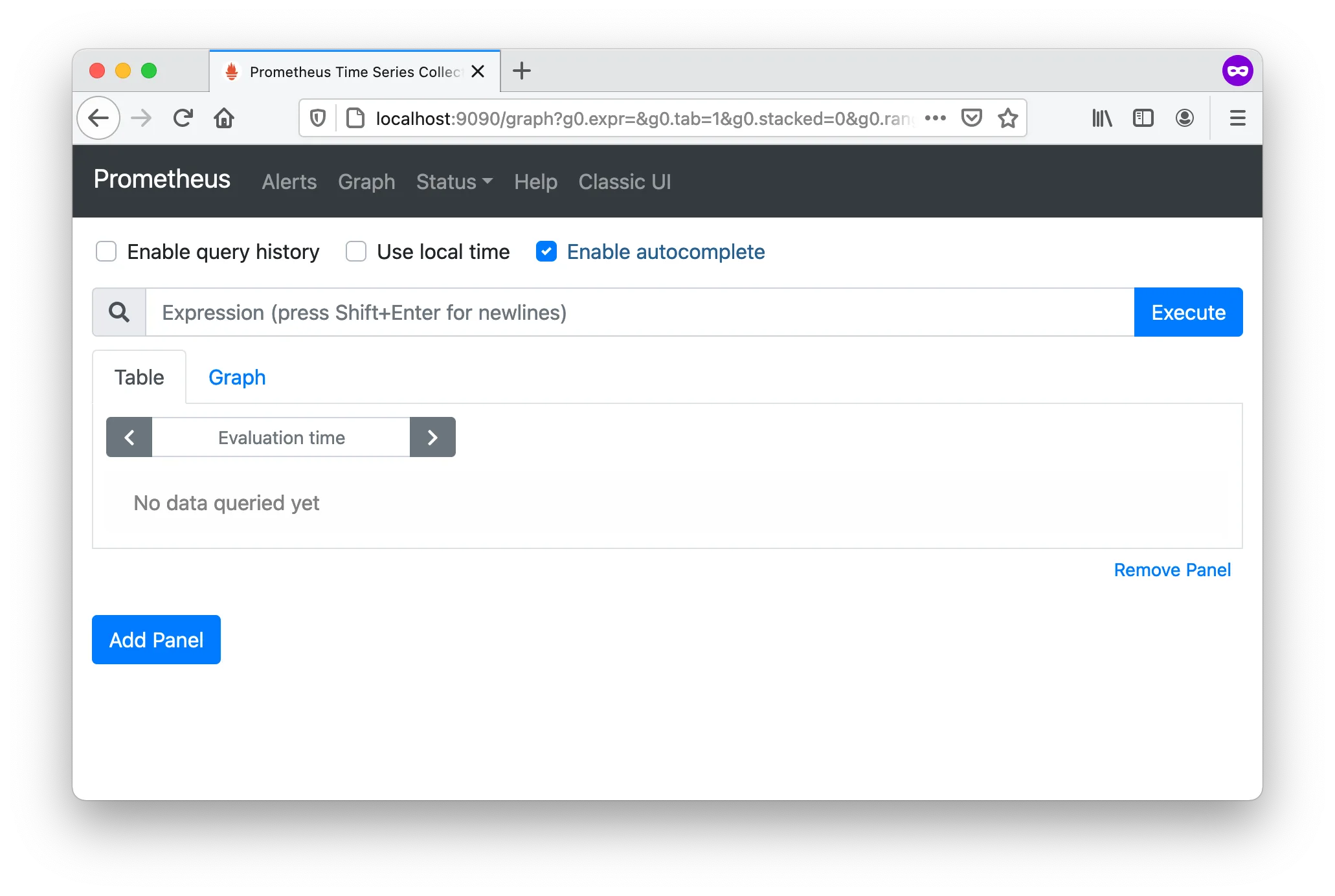Click the Evaluation time input field
This screenshot has height=896, width=1335.
click(281, 437)
